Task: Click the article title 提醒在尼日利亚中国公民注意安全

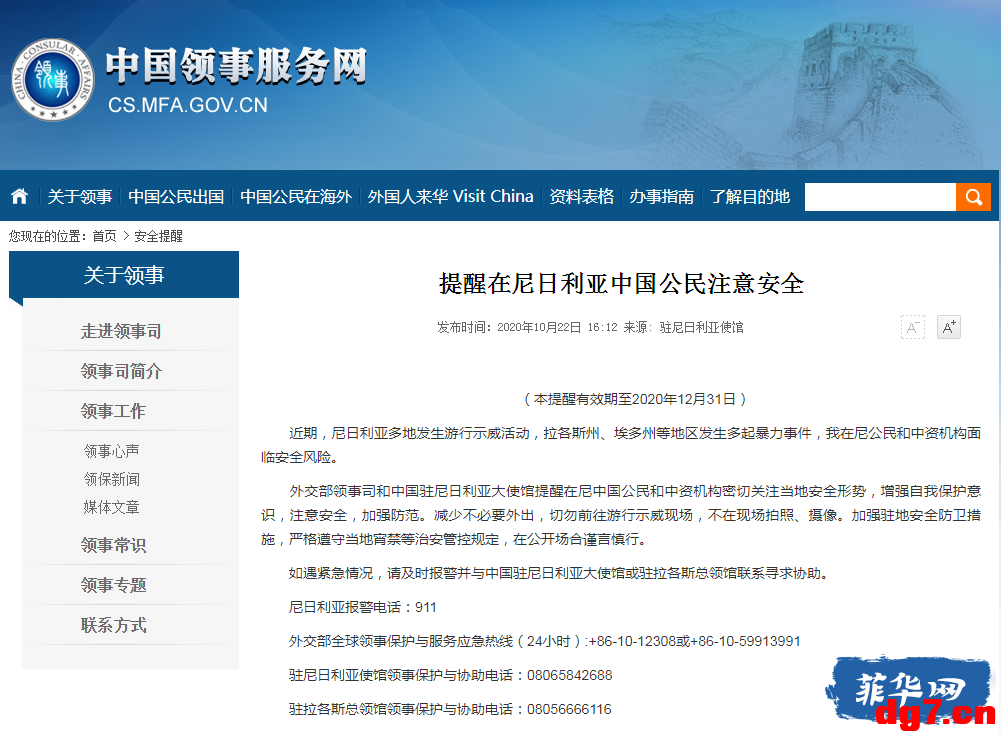Action: (x=621, y=283)
